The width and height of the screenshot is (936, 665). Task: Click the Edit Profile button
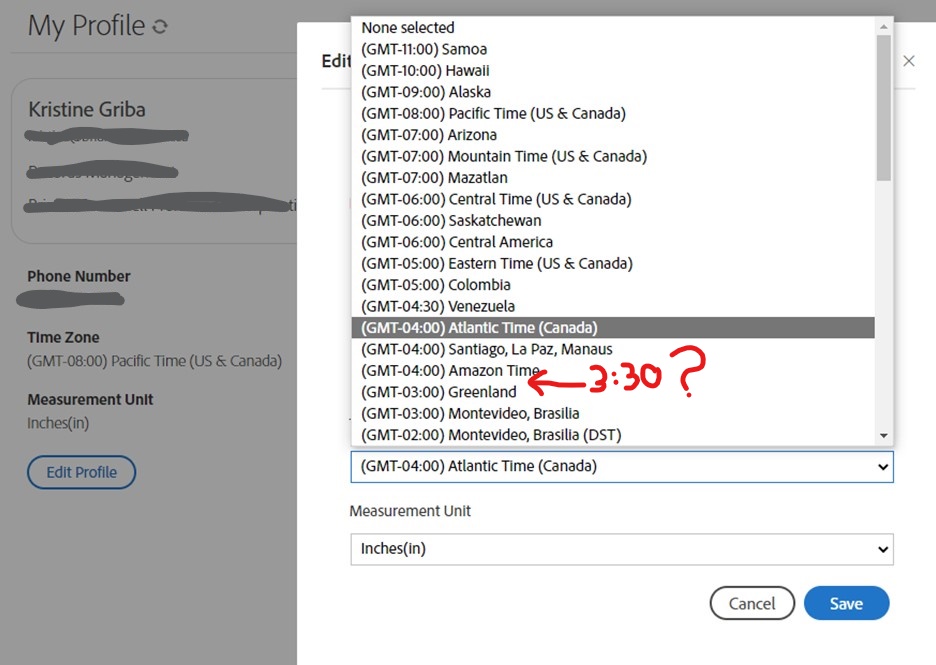[x=81, y=472]
